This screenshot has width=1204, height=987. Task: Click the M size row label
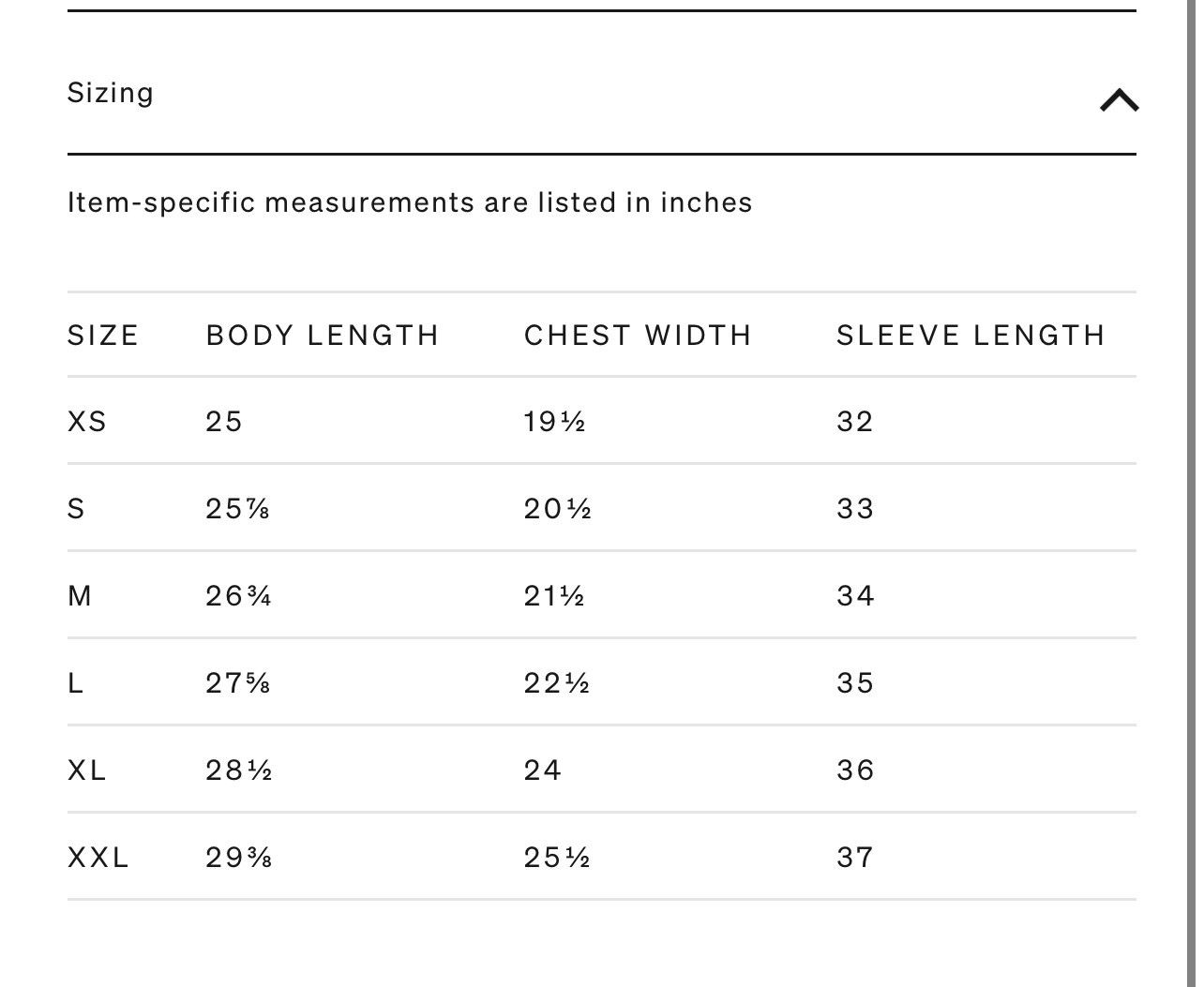tap(80, 596)
